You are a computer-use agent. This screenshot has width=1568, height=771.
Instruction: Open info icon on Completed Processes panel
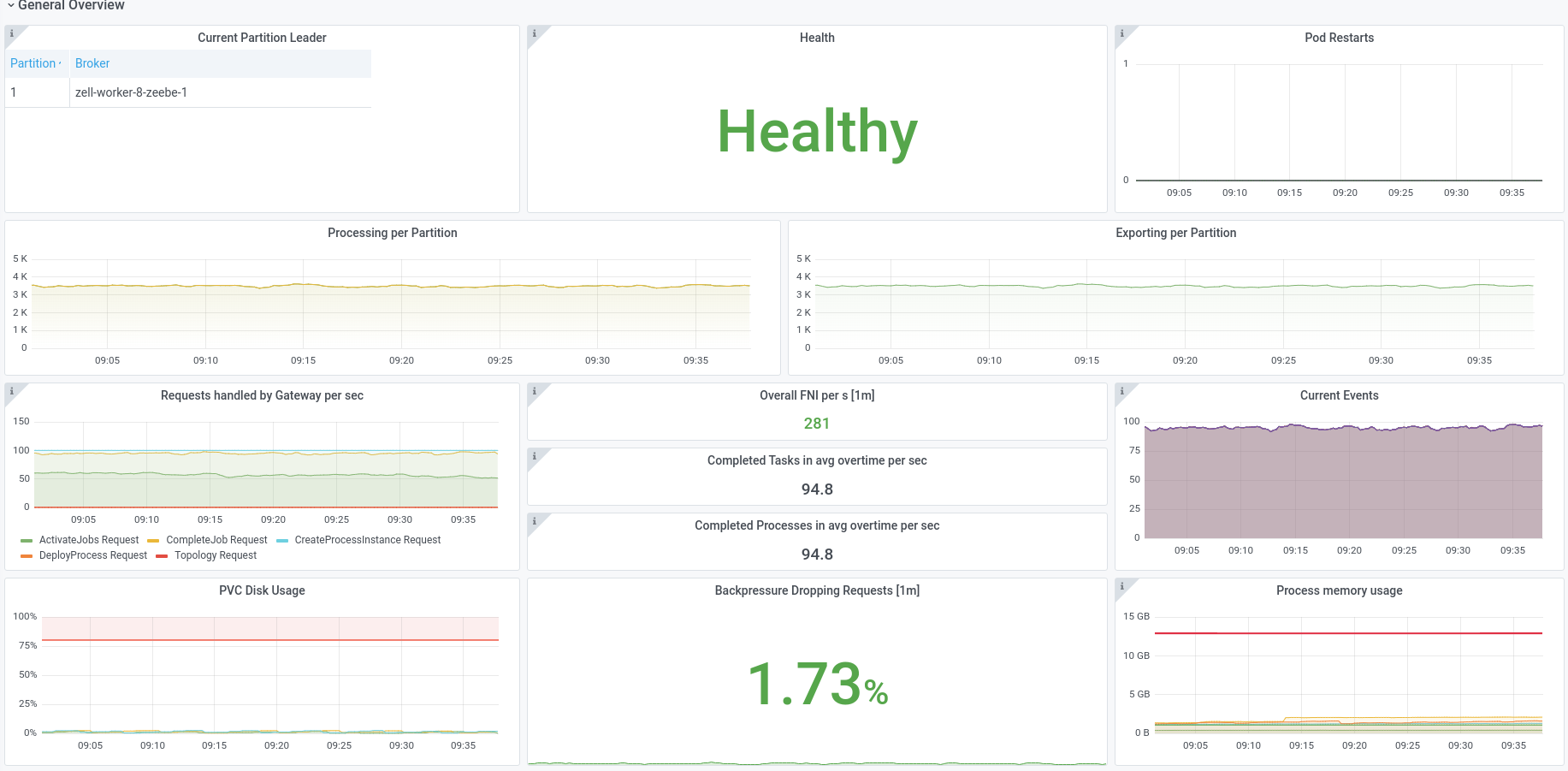coord(535,521)
